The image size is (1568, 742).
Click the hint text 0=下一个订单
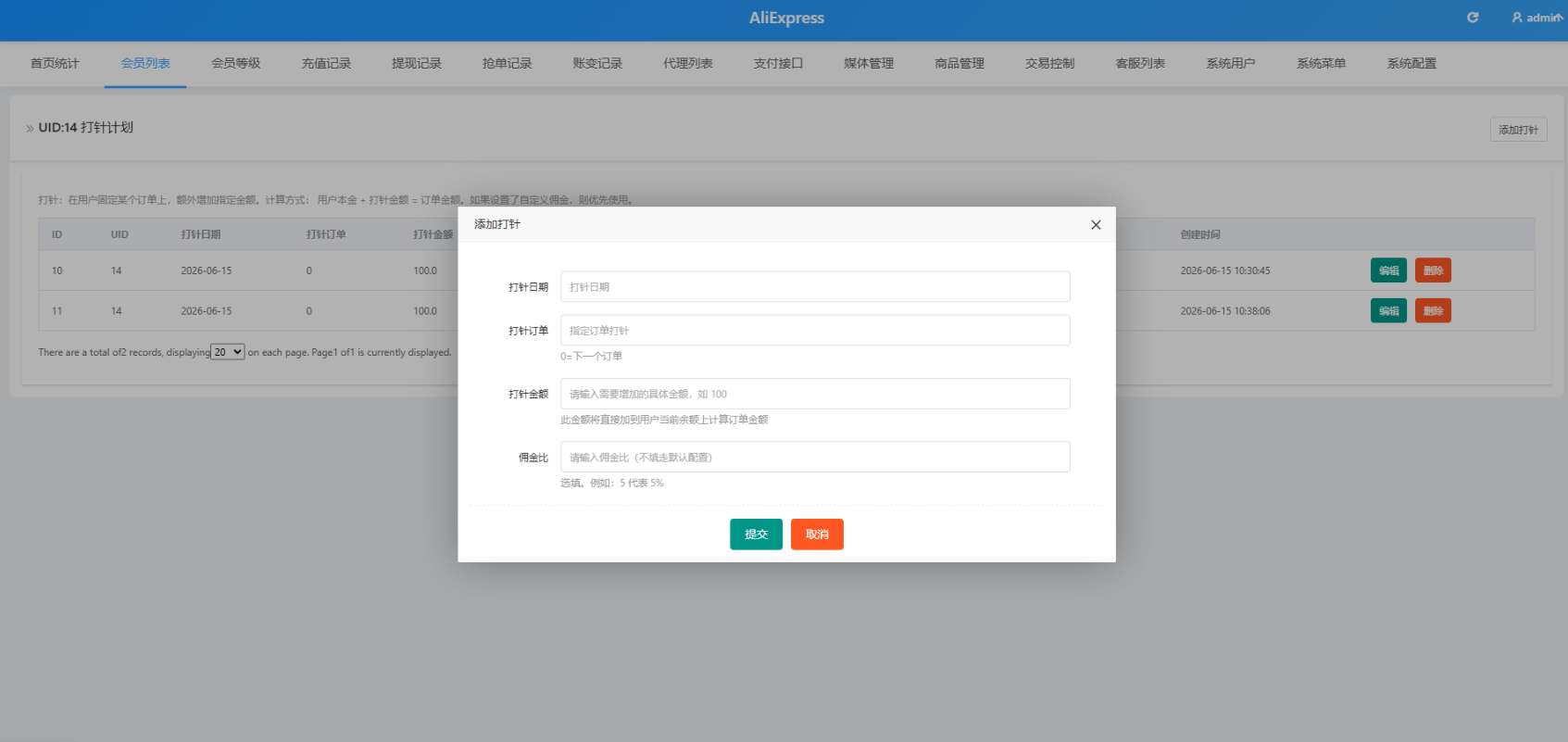pyautogui.click(x=591, y=357)
